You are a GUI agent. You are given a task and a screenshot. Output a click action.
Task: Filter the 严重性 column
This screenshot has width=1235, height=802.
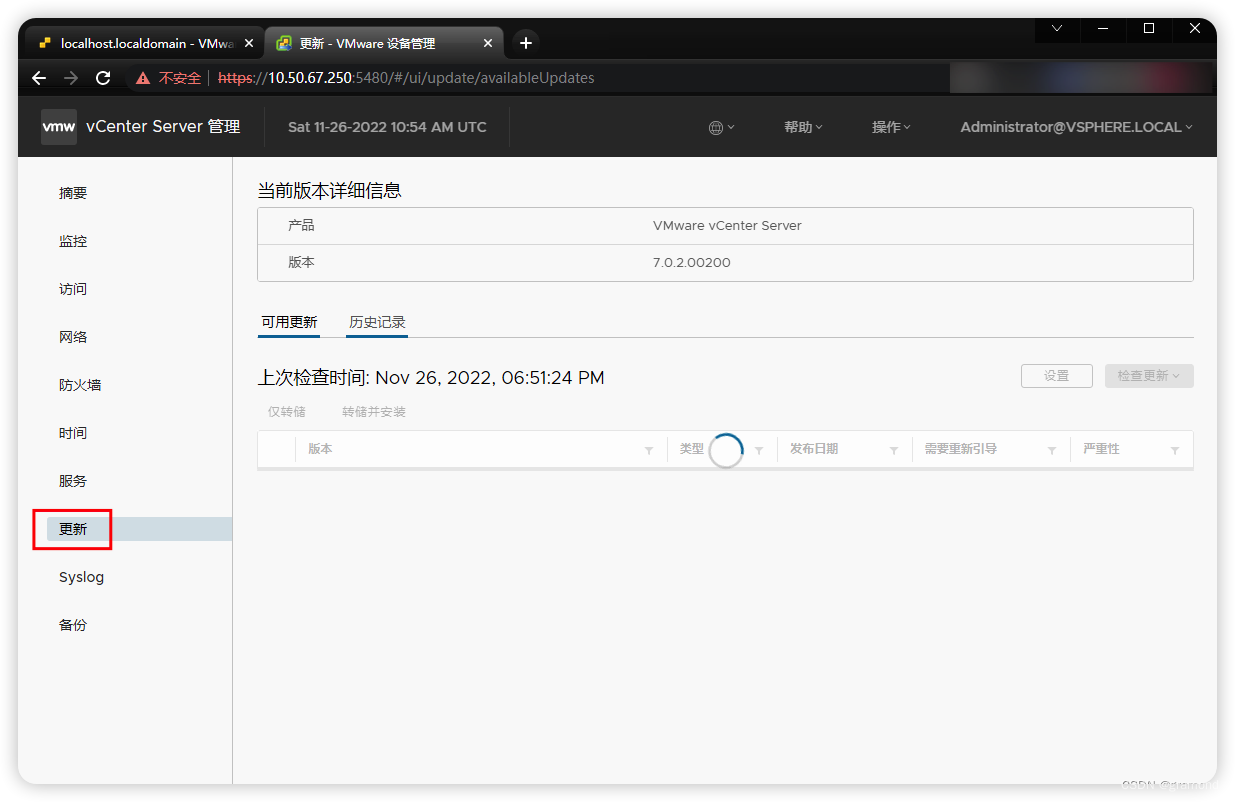coord(1175,451)
